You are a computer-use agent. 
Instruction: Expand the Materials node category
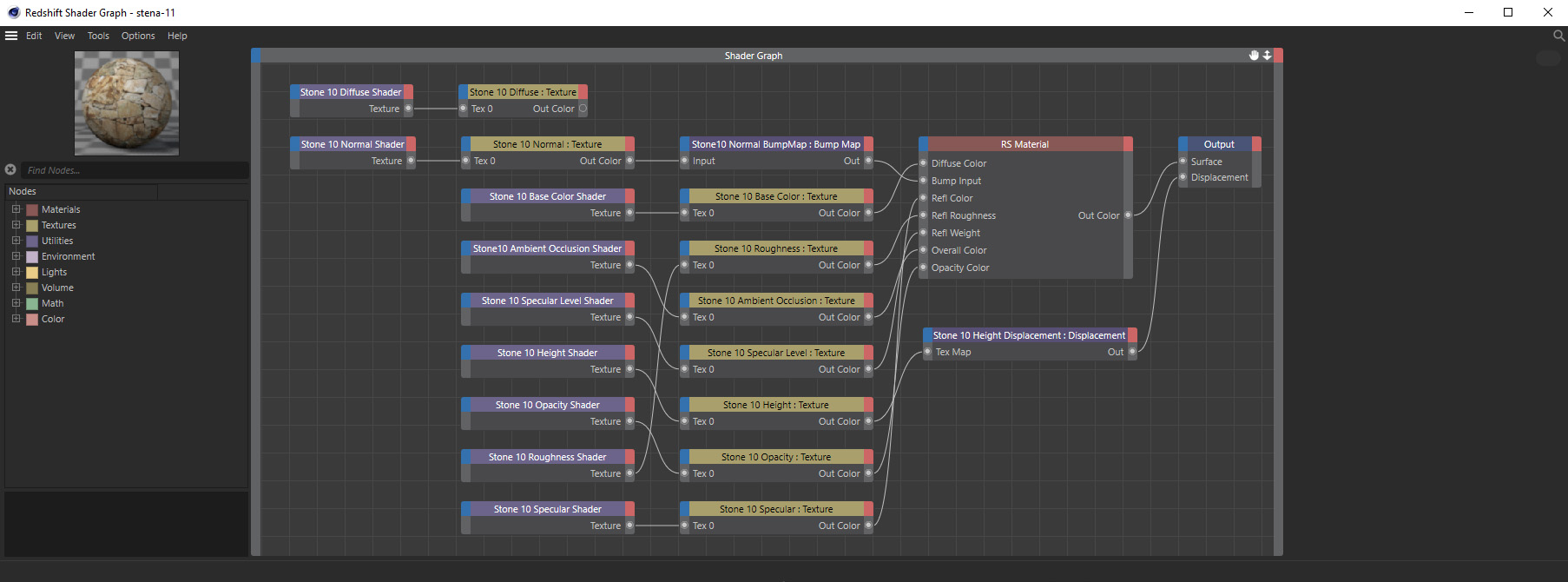pos(16,209)
